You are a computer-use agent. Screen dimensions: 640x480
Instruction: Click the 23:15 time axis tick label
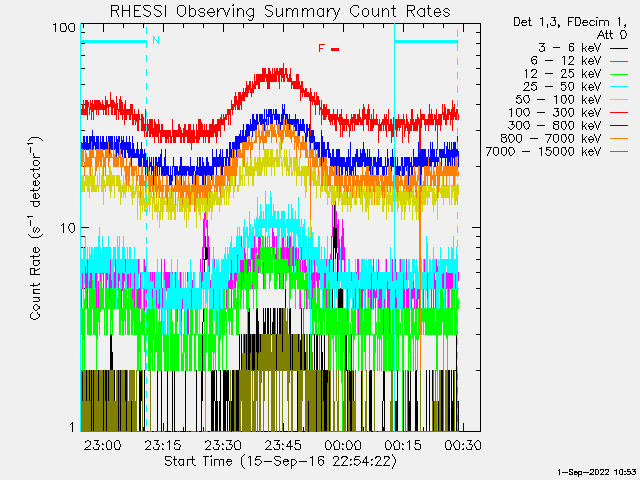pos(163,445)
